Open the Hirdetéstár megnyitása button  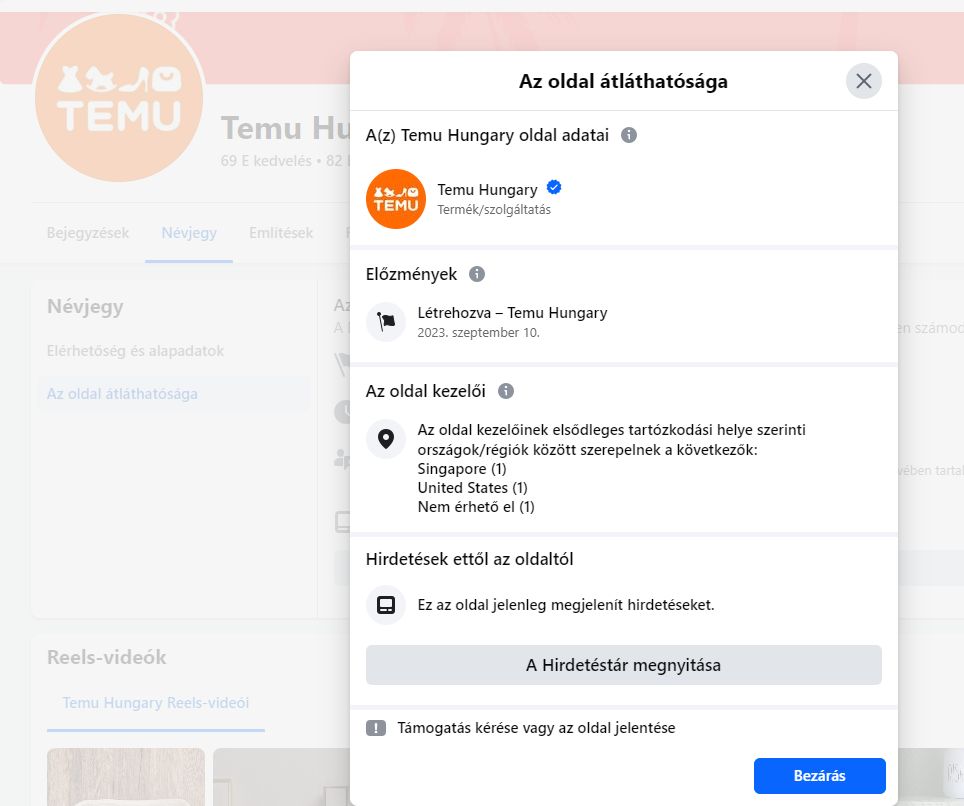tap(623, 665)
